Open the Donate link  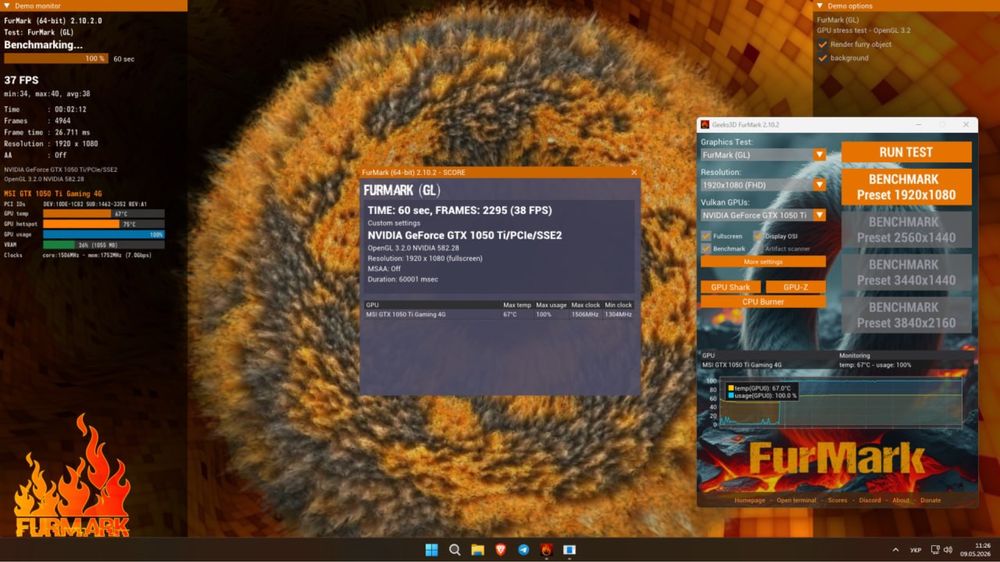pos(930,501)
